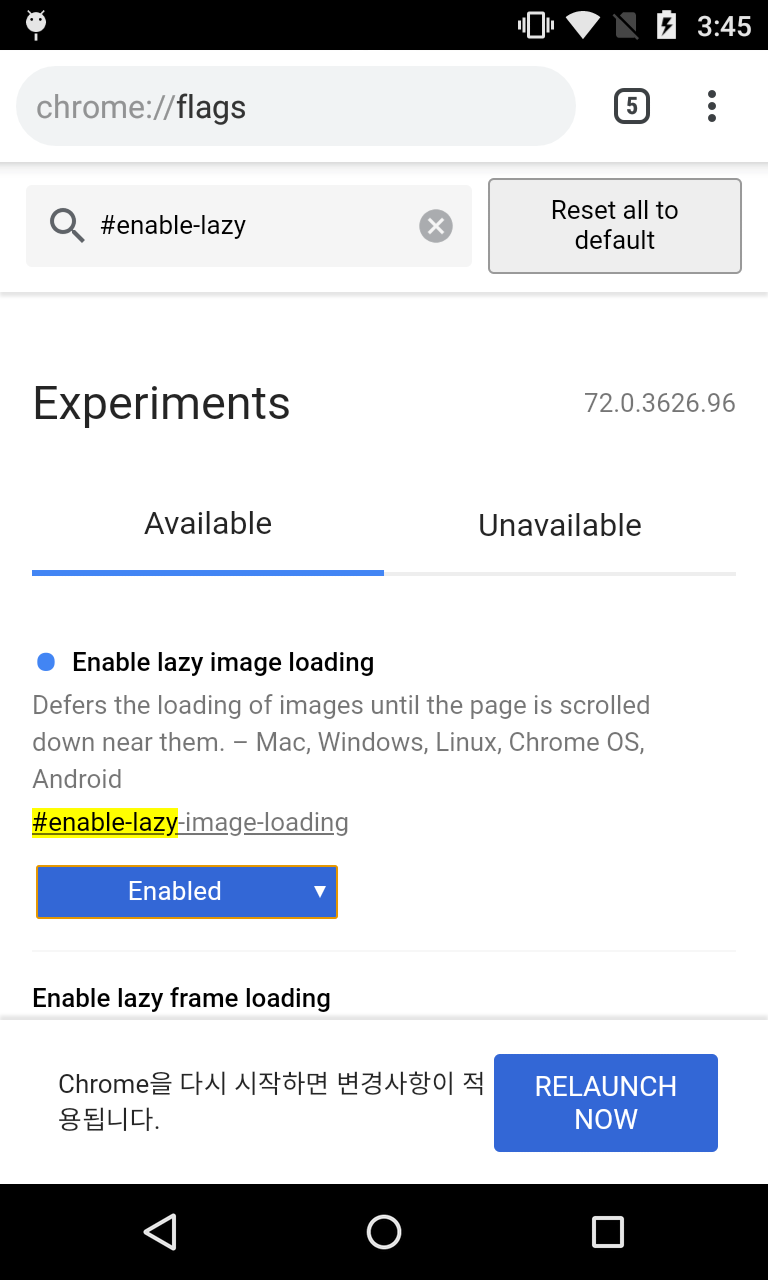Tap the Enable lazy frame loading heading
768x1280 pixels.
181,998
